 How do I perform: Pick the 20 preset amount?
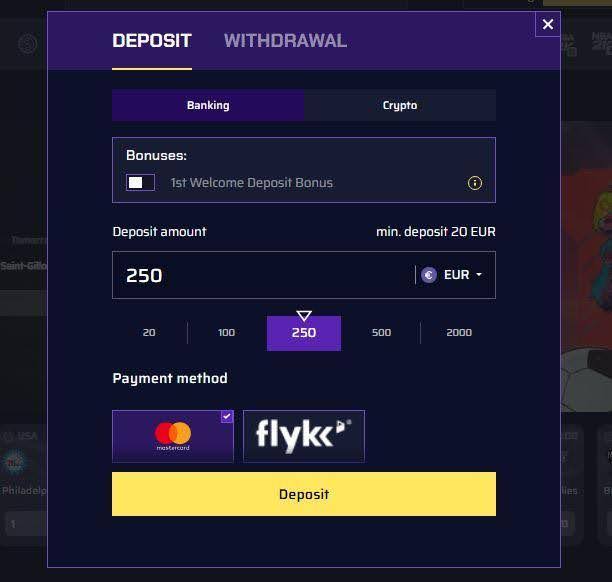click(149, 333)
